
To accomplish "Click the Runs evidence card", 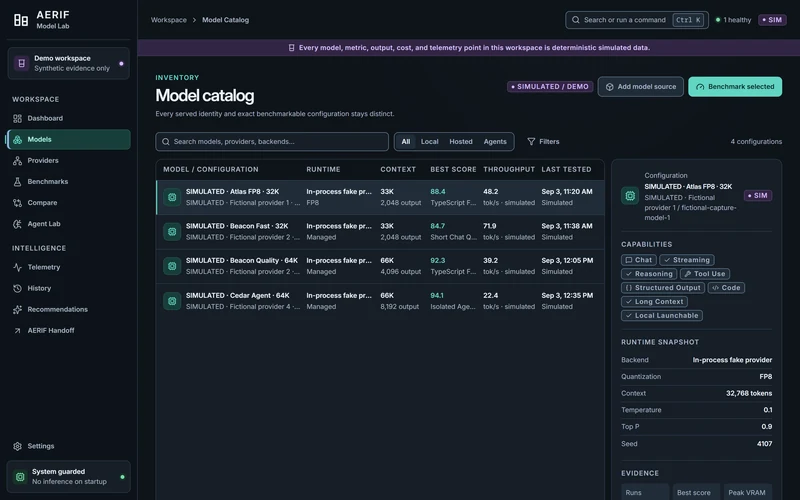I will (645, 492).
